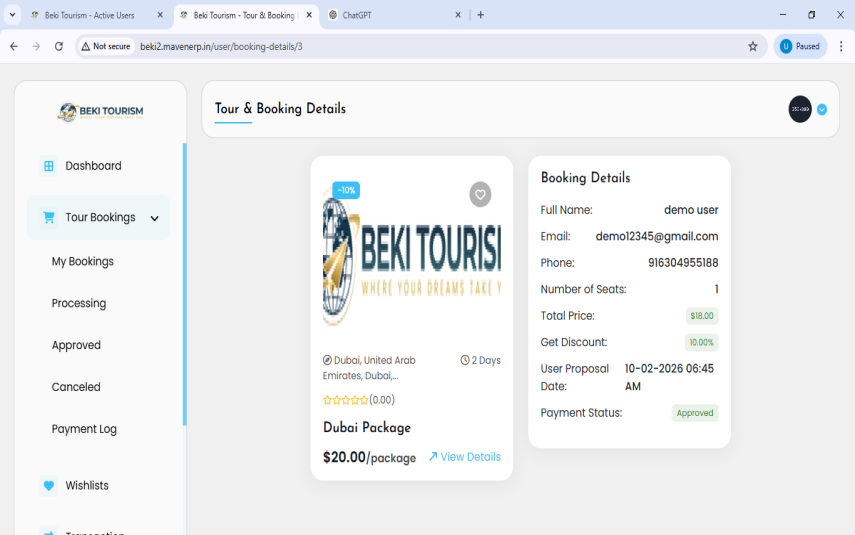Bookmark this page with the star icon
The image size is (855, 535).
(753, 46)
